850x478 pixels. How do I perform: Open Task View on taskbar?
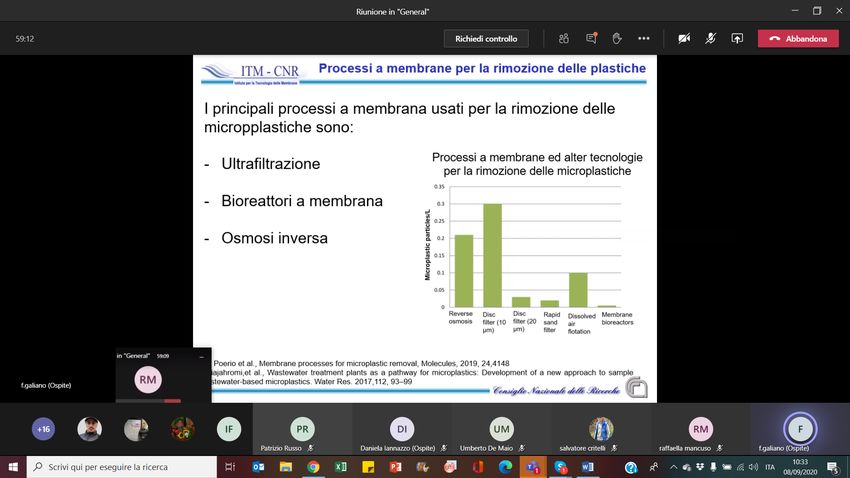tap(230, 467)
